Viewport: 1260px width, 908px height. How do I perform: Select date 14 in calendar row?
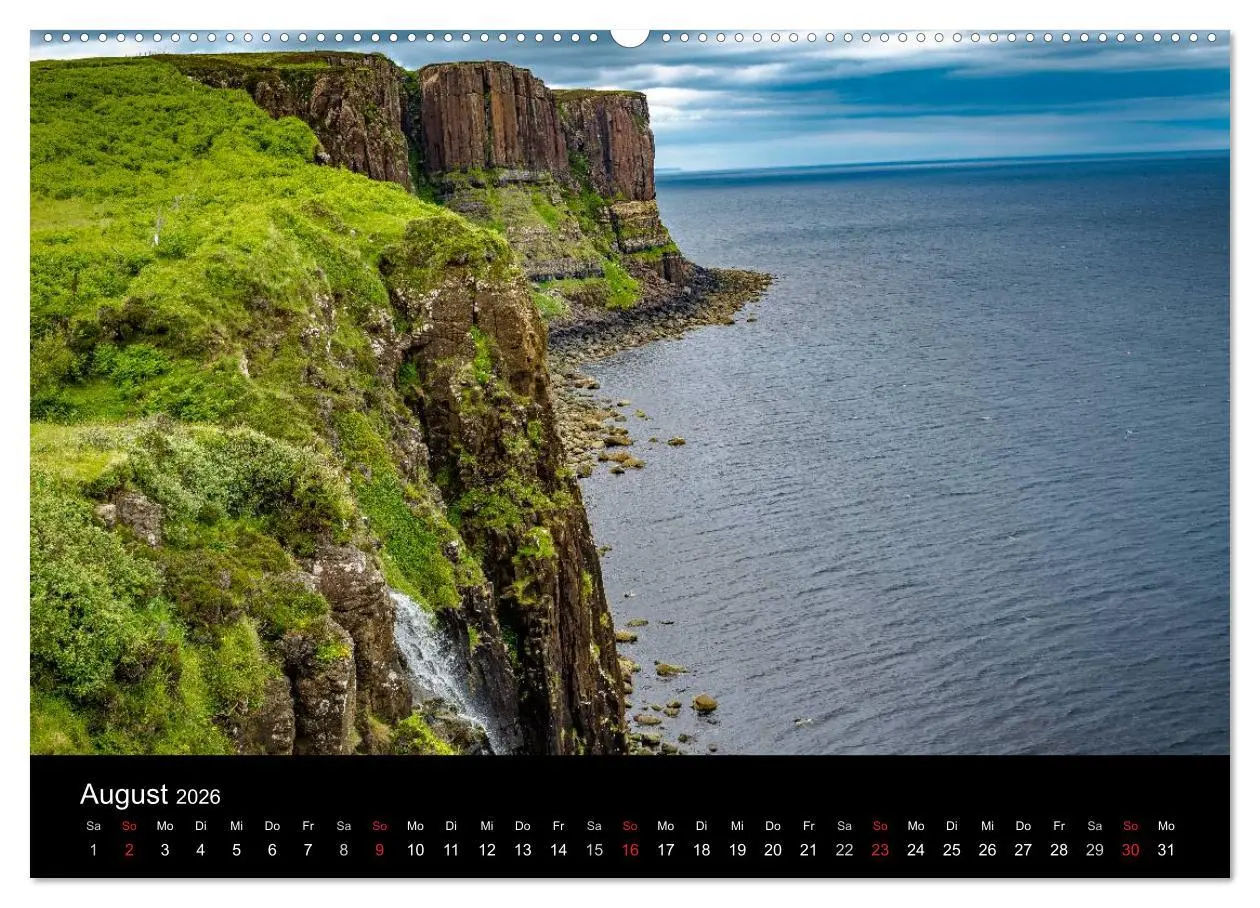(x=558, y=850)
